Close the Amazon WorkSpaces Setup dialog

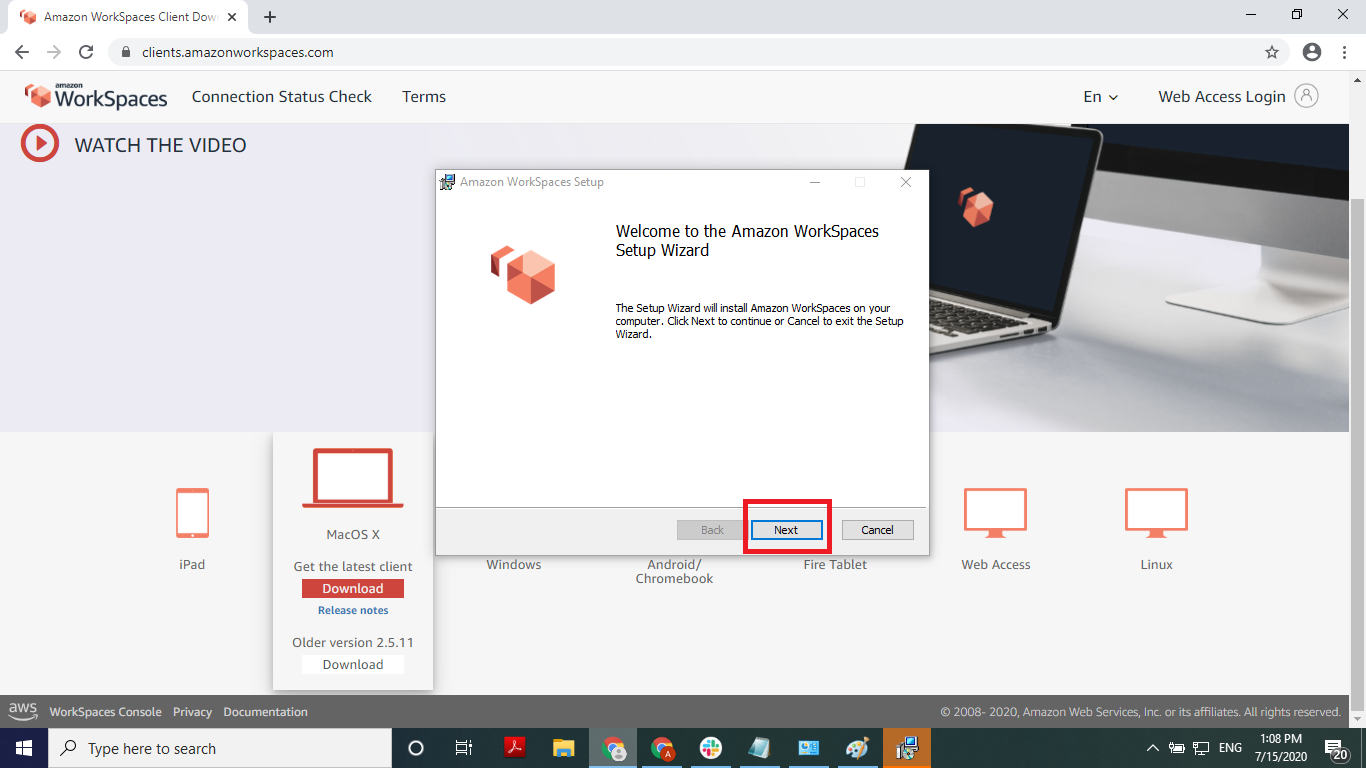point(906,182)
